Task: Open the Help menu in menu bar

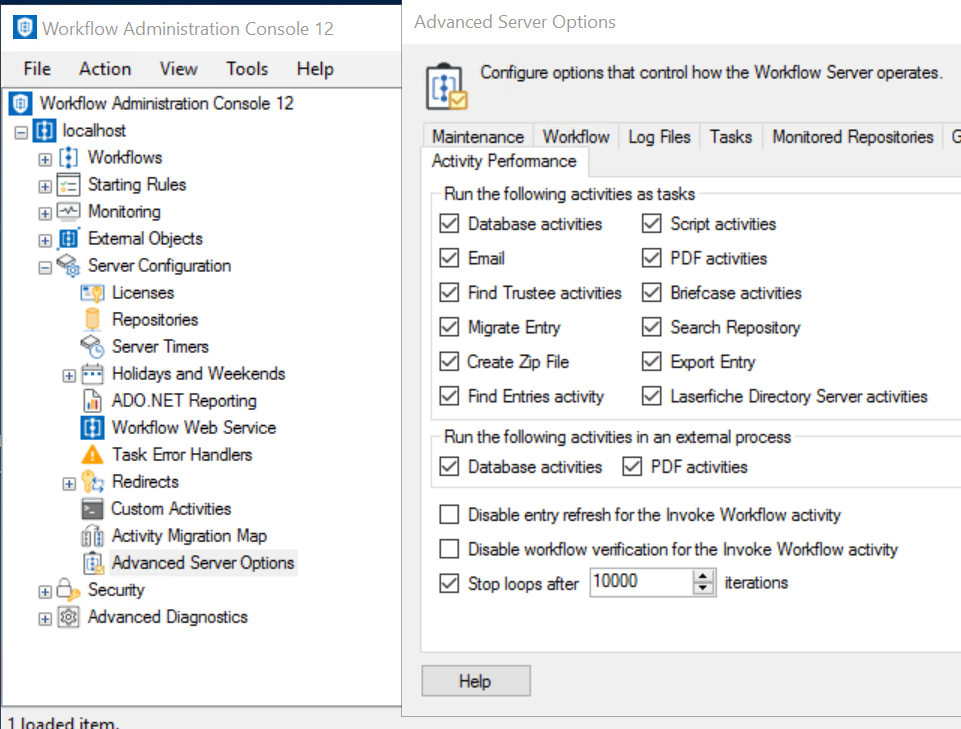Action: click(315, 69)
